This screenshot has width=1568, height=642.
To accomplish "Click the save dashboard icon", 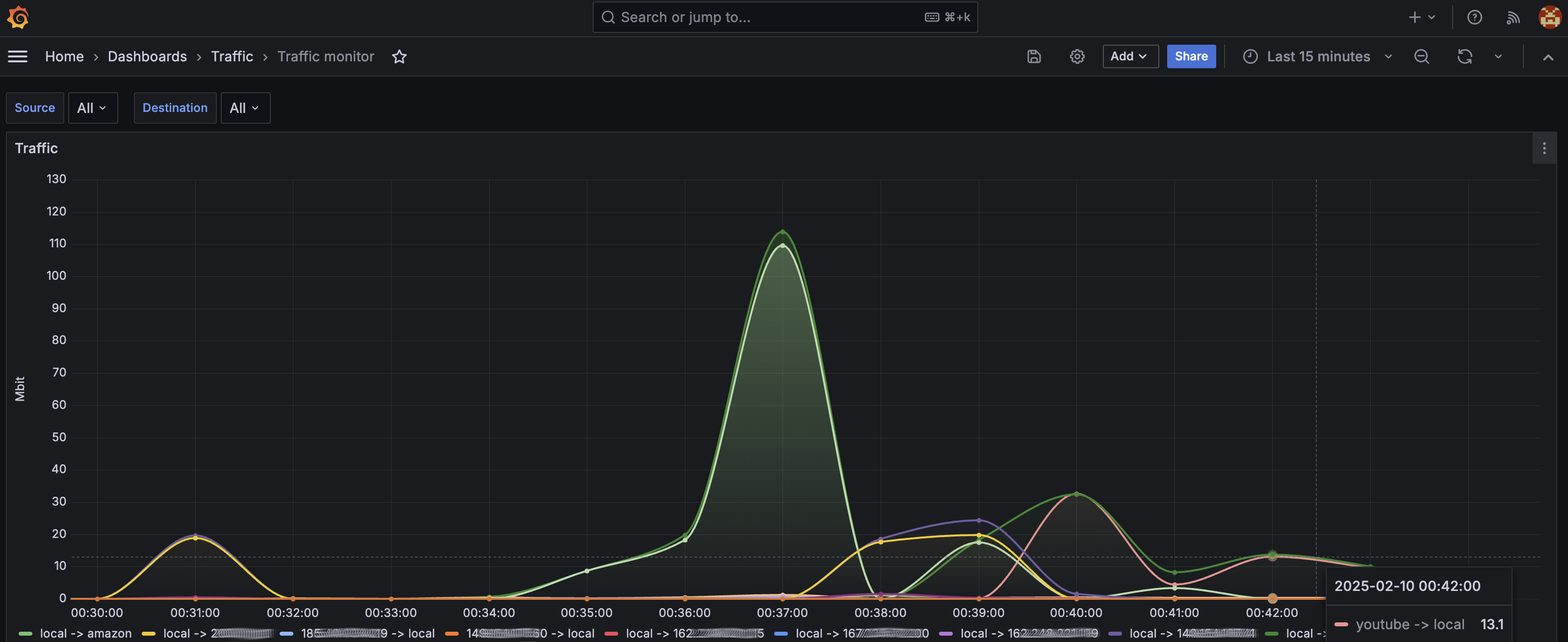I will [x=1034, y=56].
